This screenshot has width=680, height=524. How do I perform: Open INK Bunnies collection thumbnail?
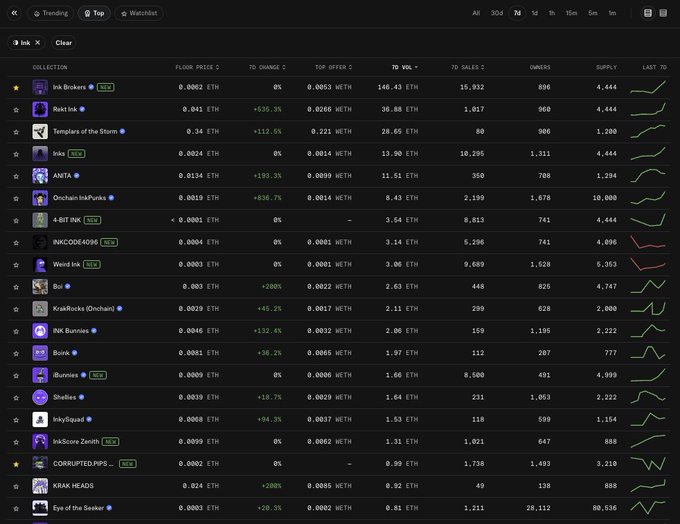(x=40, y=331)
